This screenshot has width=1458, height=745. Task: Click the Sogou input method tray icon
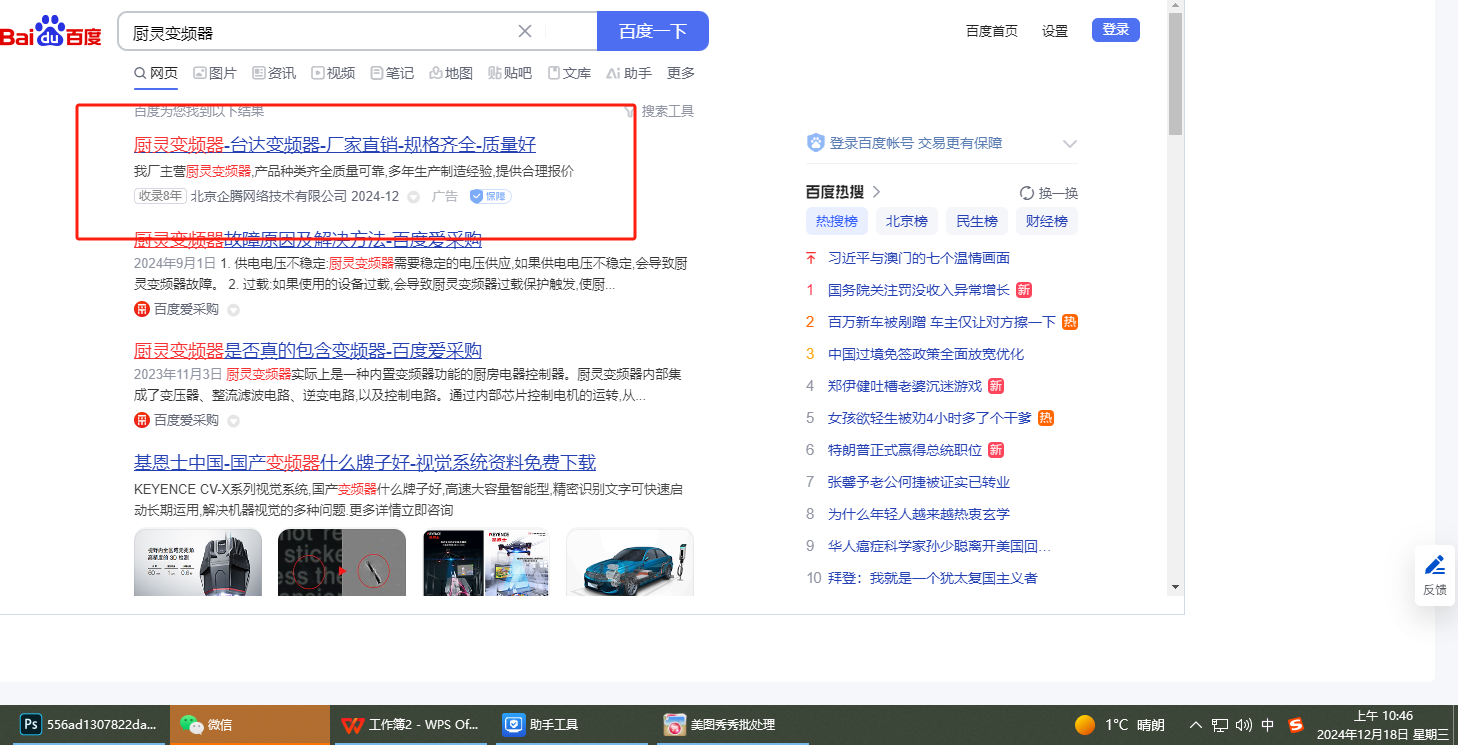tap(1295, 725)
